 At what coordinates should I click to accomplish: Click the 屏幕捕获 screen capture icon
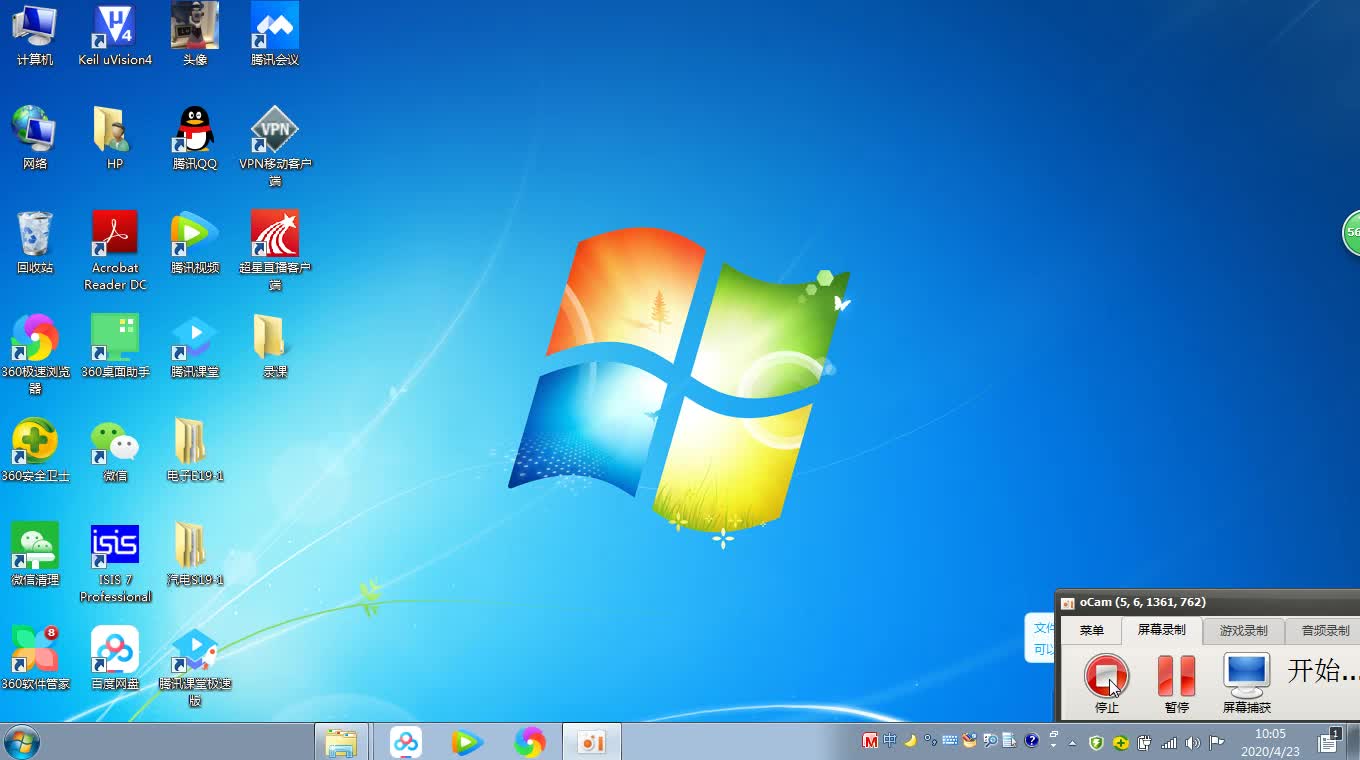pyautogui.click(x=1247, y=684)
